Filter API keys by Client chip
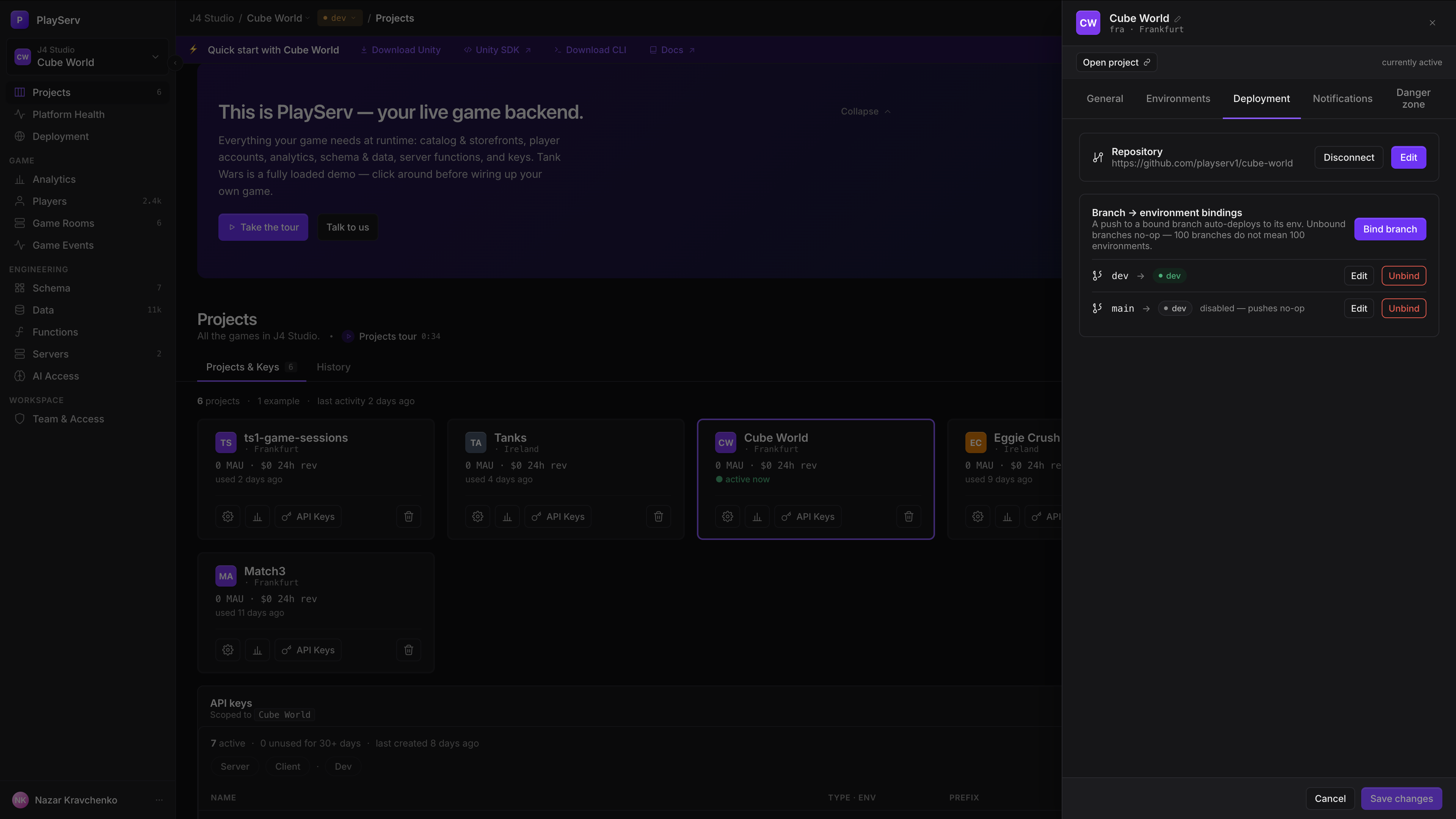Image resolution: width=1456 pixels, height=819 pixels. click(288, 766)
